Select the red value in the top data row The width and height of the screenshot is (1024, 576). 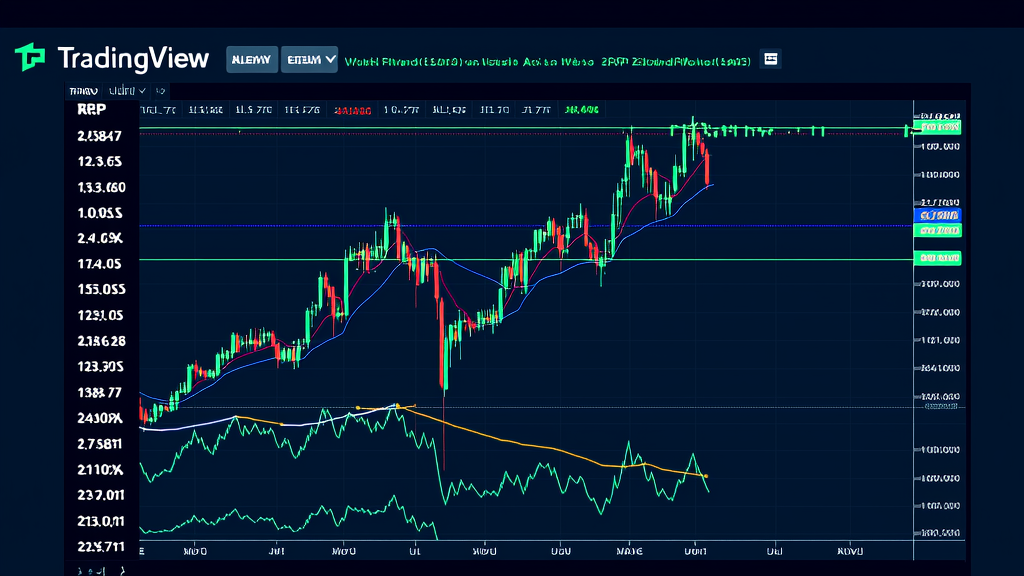[x=352, y=110]
